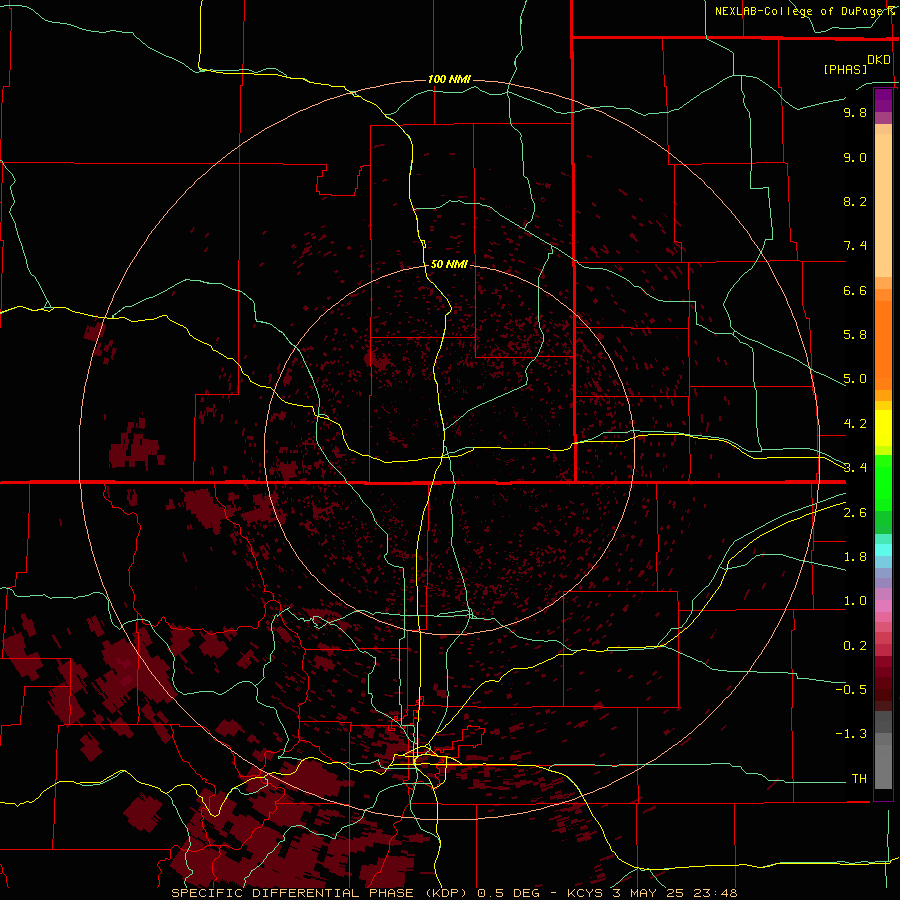
Task: Pick the yellow color bar segment
Action: point(883,428)
